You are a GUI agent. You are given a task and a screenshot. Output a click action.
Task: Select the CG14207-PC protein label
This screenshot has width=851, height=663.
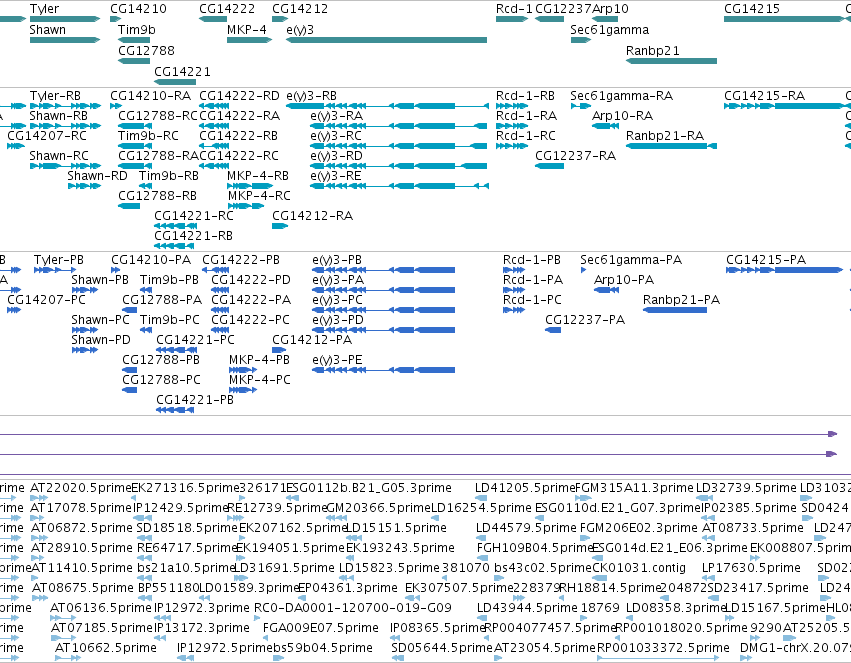[46, 299]
